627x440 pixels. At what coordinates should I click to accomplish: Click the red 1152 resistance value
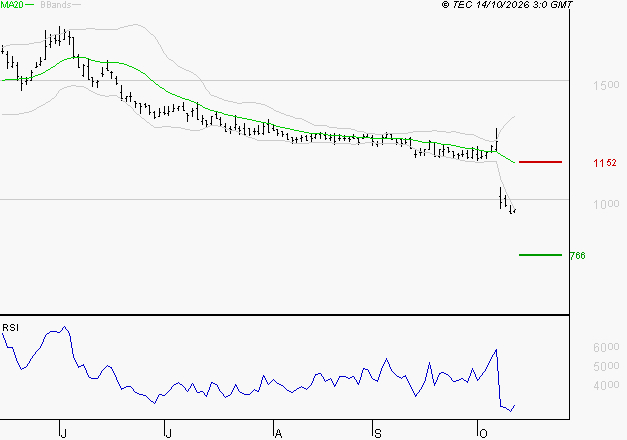pos(605,163)
